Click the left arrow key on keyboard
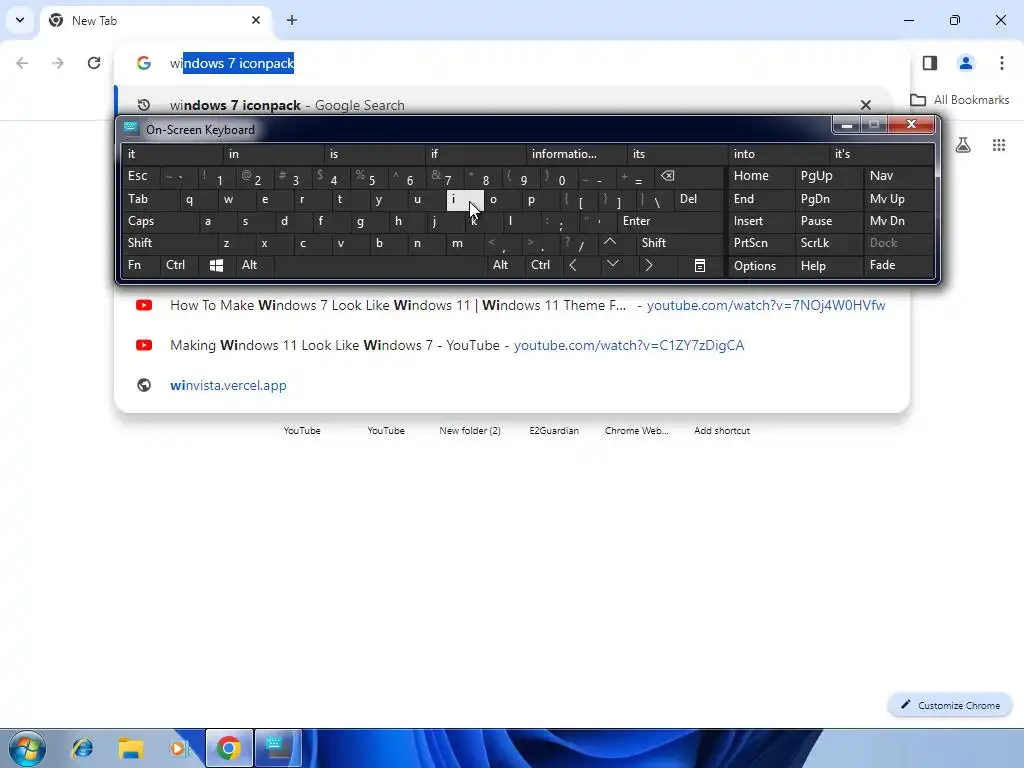Screen dimensions: 1024x768 coord(573,265)
